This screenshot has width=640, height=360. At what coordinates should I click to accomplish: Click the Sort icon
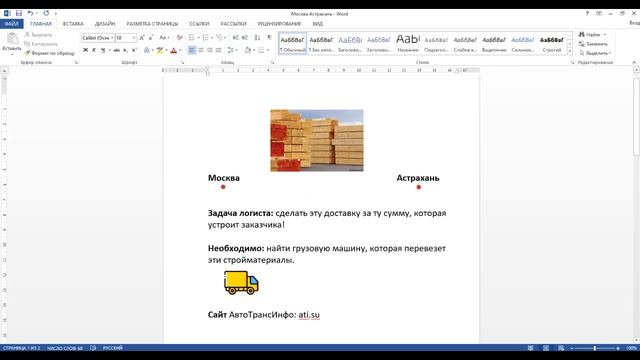pyautogui.click(x=257, y=38)
